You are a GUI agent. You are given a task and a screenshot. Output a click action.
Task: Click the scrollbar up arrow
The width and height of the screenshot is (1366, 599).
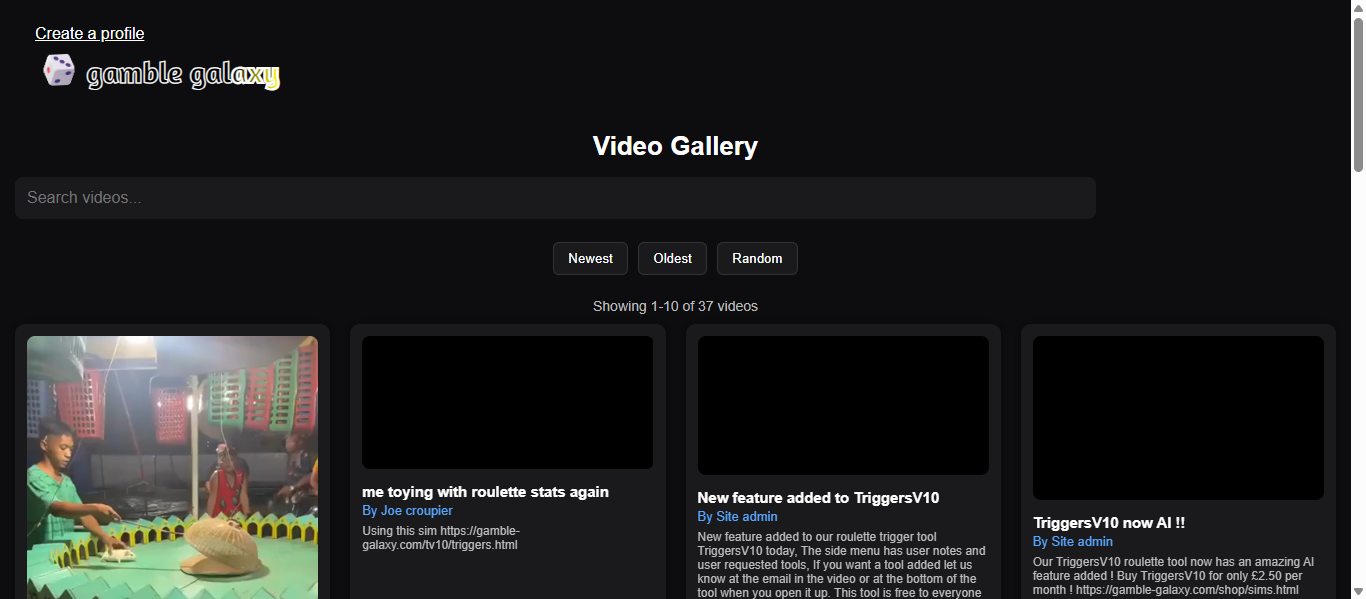[x=1357, y=8]
